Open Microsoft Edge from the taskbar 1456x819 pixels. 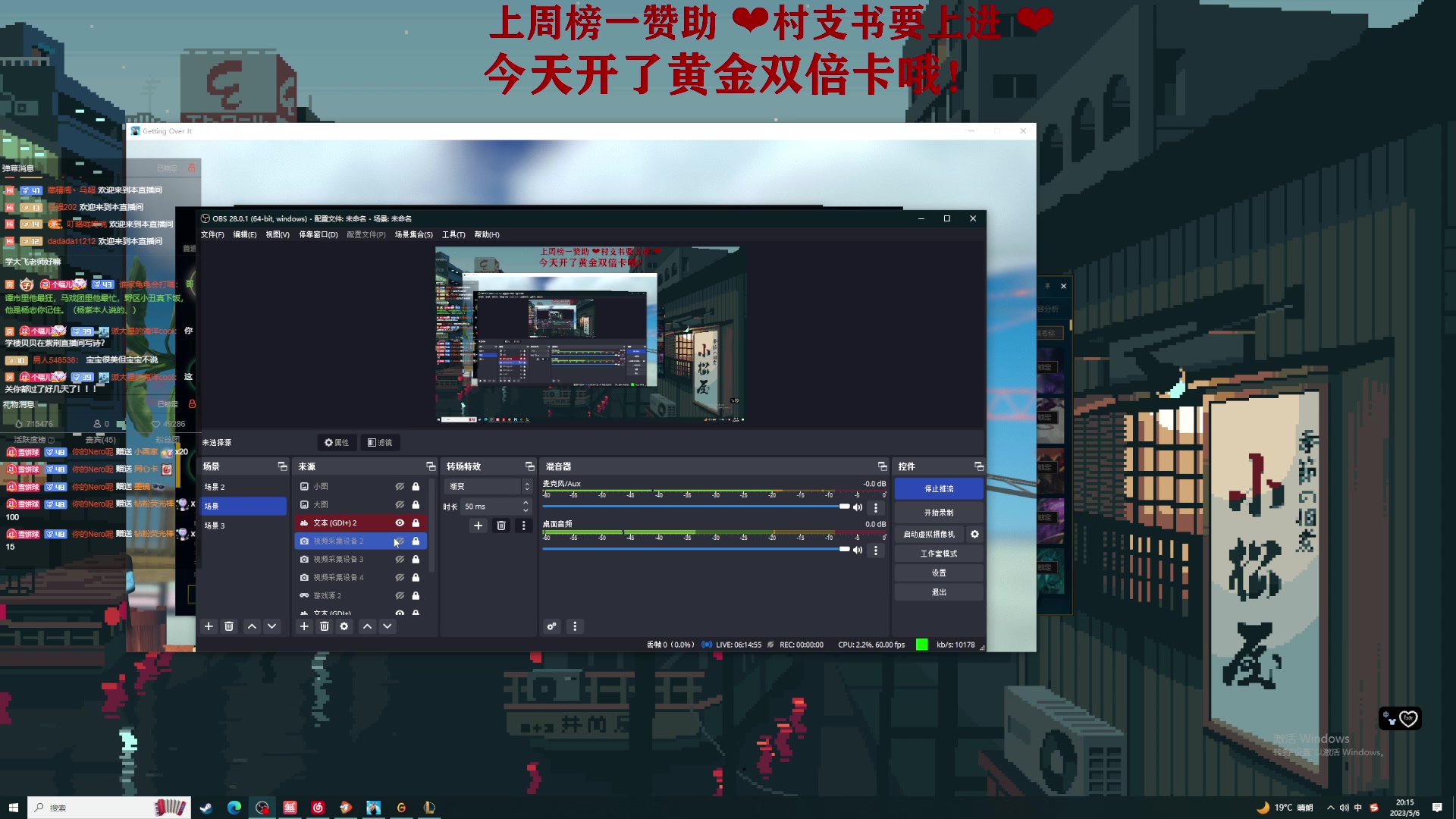point(234,808)
